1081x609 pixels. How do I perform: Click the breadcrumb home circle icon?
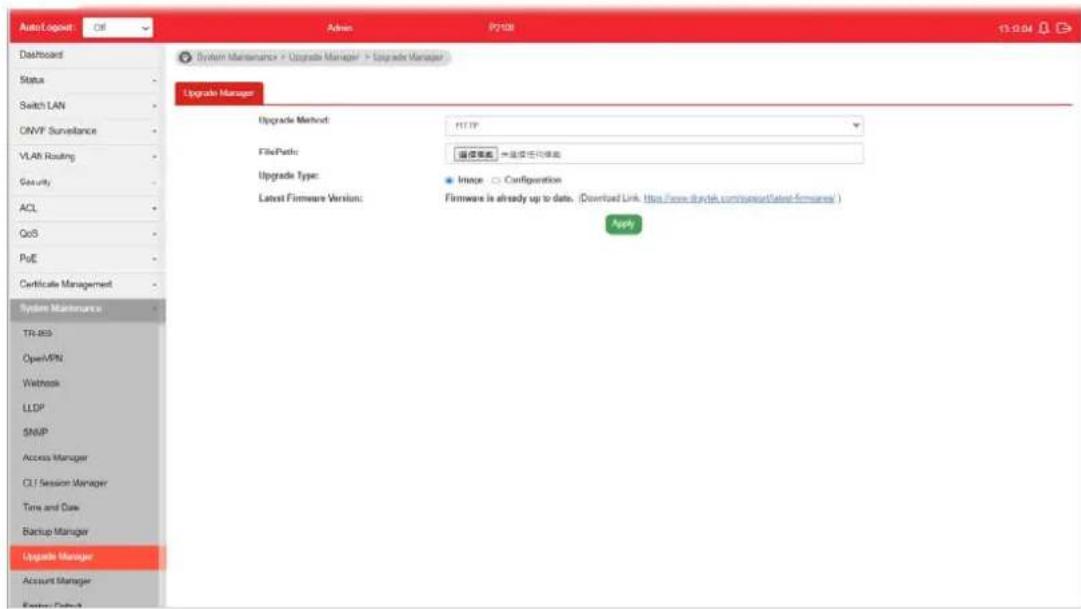click(185, 57)
